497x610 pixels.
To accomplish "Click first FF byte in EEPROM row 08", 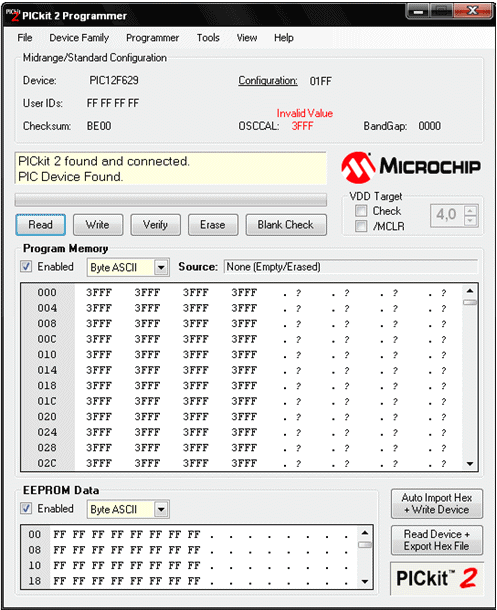I will coord(60,550).
